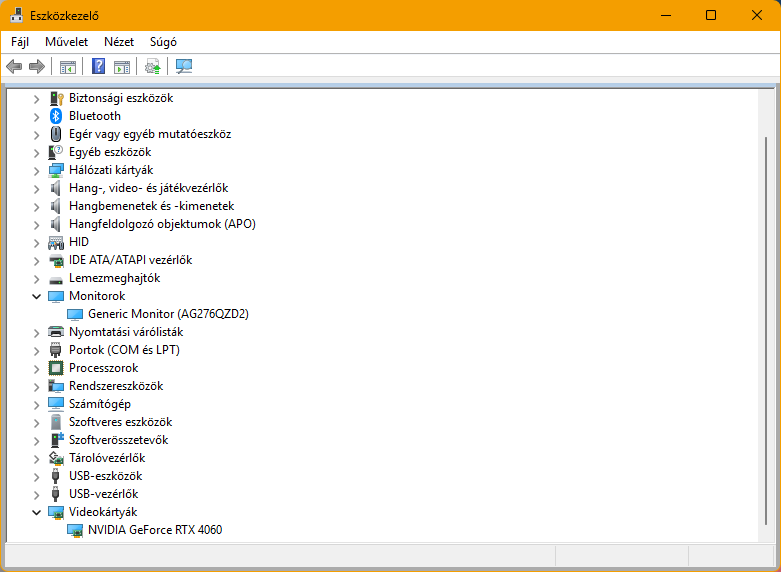
Task: Collapse the Monitorok category
Action: [37, 296]
